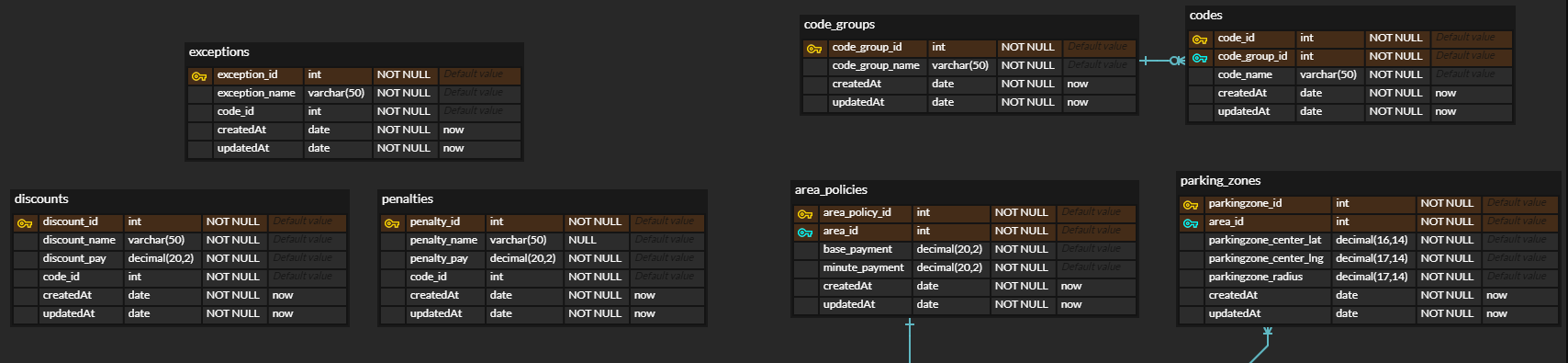The width and height of the screenshot is (1568, 363).
Task: Click the primary key icon of code_group_id in code_groups
Action: coord(814,49)
